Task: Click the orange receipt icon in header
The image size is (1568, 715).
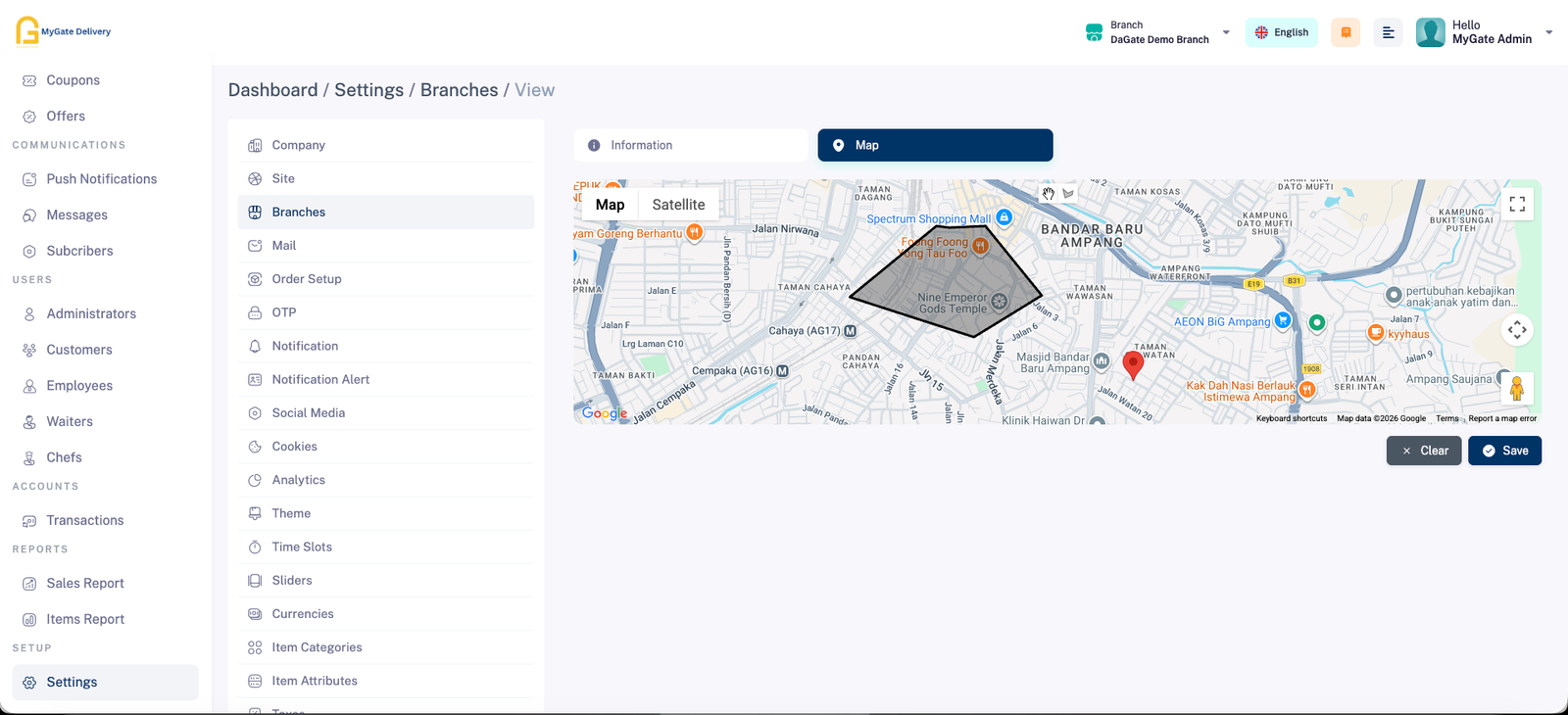Action: click(x=1346, y=32)
